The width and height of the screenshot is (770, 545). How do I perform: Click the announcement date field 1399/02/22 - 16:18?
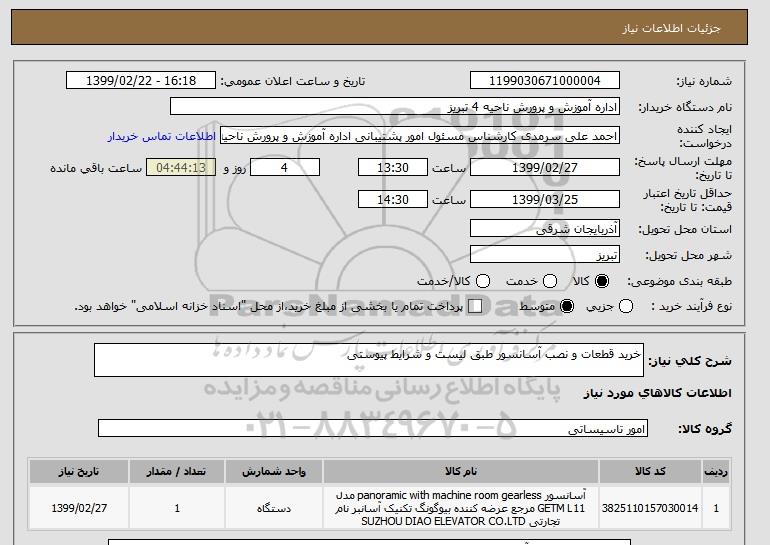click(141, 81)
